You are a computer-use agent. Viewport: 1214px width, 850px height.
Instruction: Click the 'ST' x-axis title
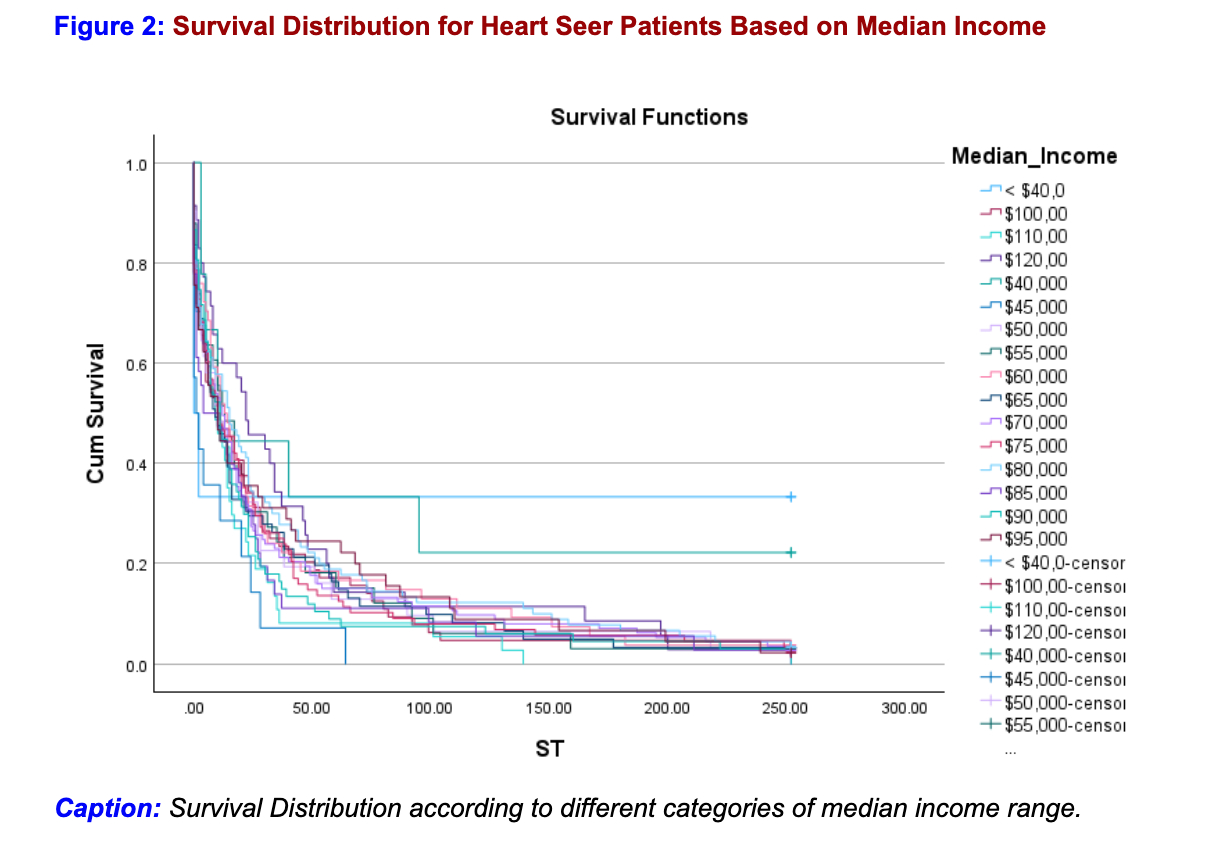pyautogui.click(x=549, y=747)
